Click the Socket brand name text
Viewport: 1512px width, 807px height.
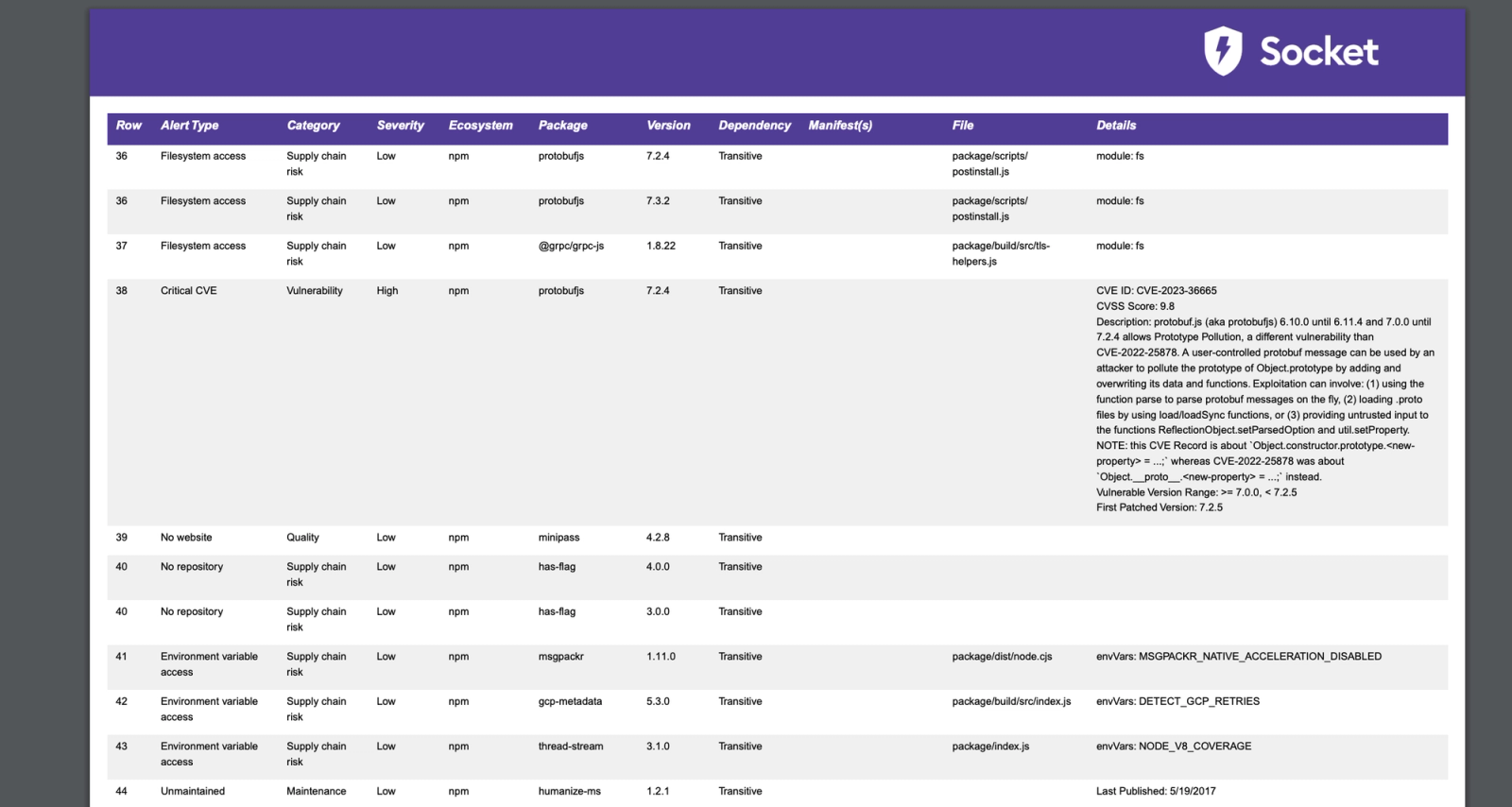[x=1319, y=52]
